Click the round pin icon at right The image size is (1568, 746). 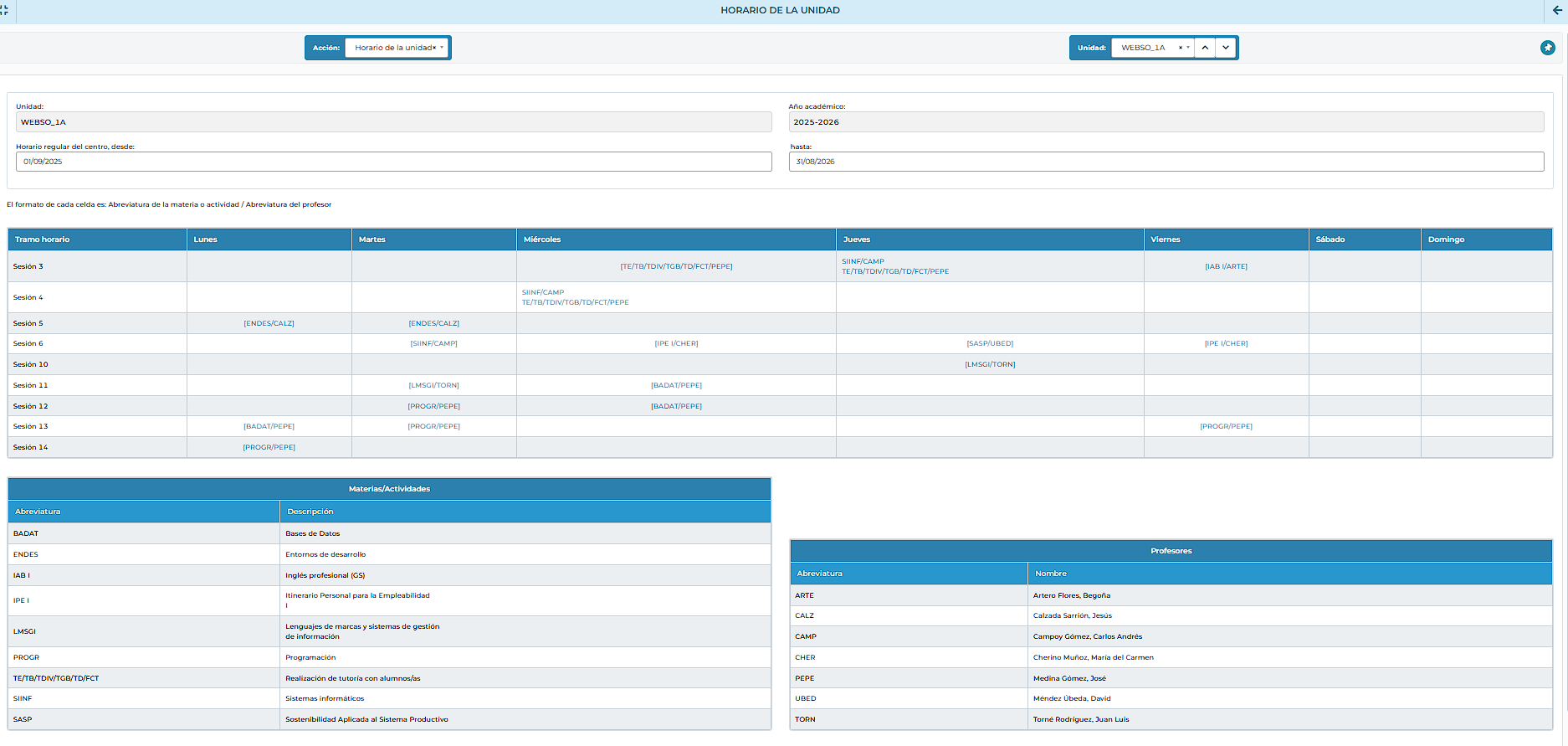click(x=1547, y=48)
